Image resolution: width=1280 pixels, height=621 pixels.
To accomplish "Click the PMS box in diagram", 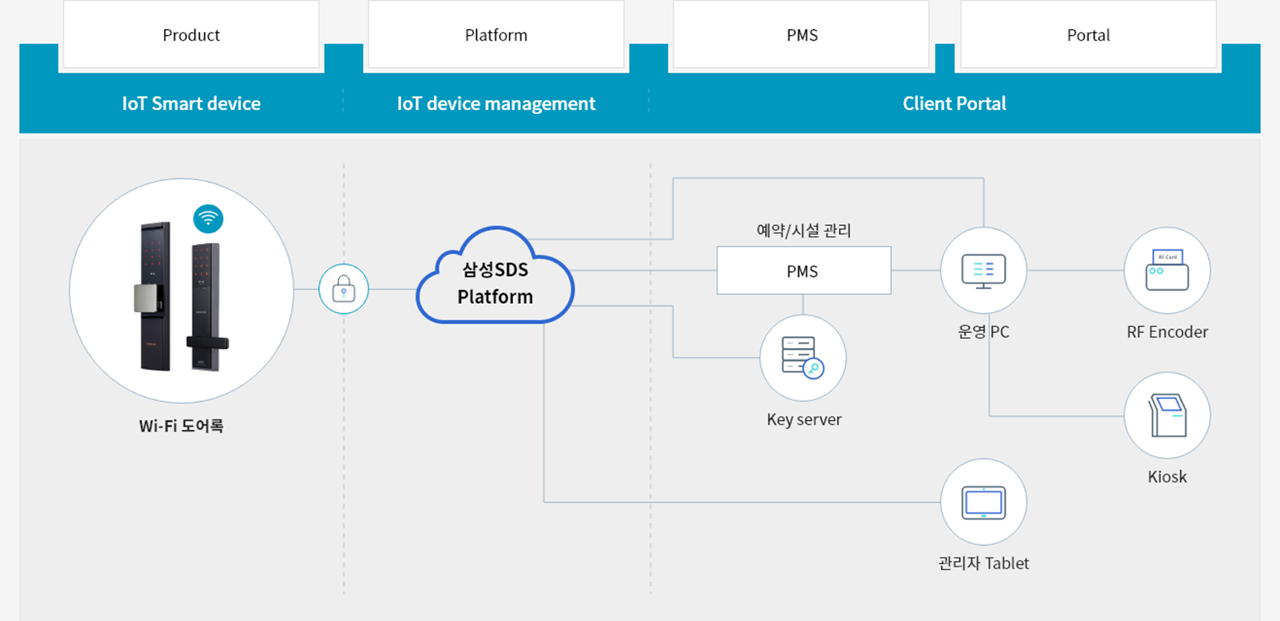I will point(804,271).
